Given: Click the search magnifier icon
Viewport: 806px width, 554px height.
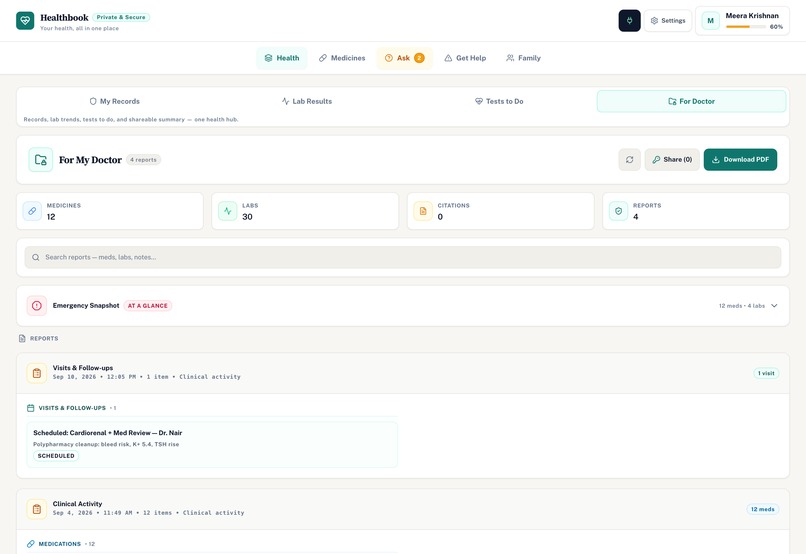Looking at the screenshot, I should 35,257.
